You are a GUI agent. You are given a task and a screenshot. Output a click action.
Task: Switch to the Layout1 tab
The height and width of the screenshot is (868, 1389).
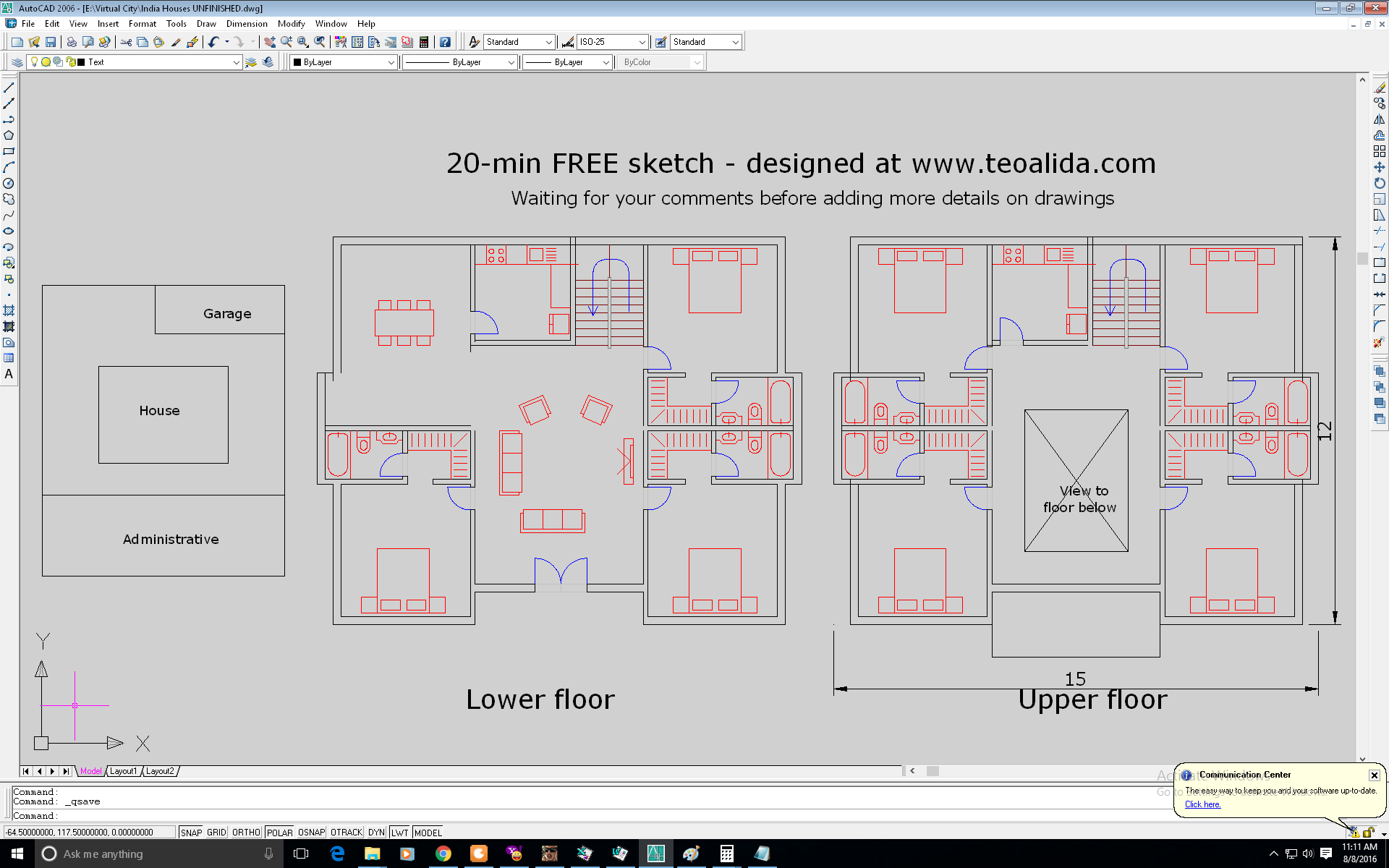pos(123,771)
